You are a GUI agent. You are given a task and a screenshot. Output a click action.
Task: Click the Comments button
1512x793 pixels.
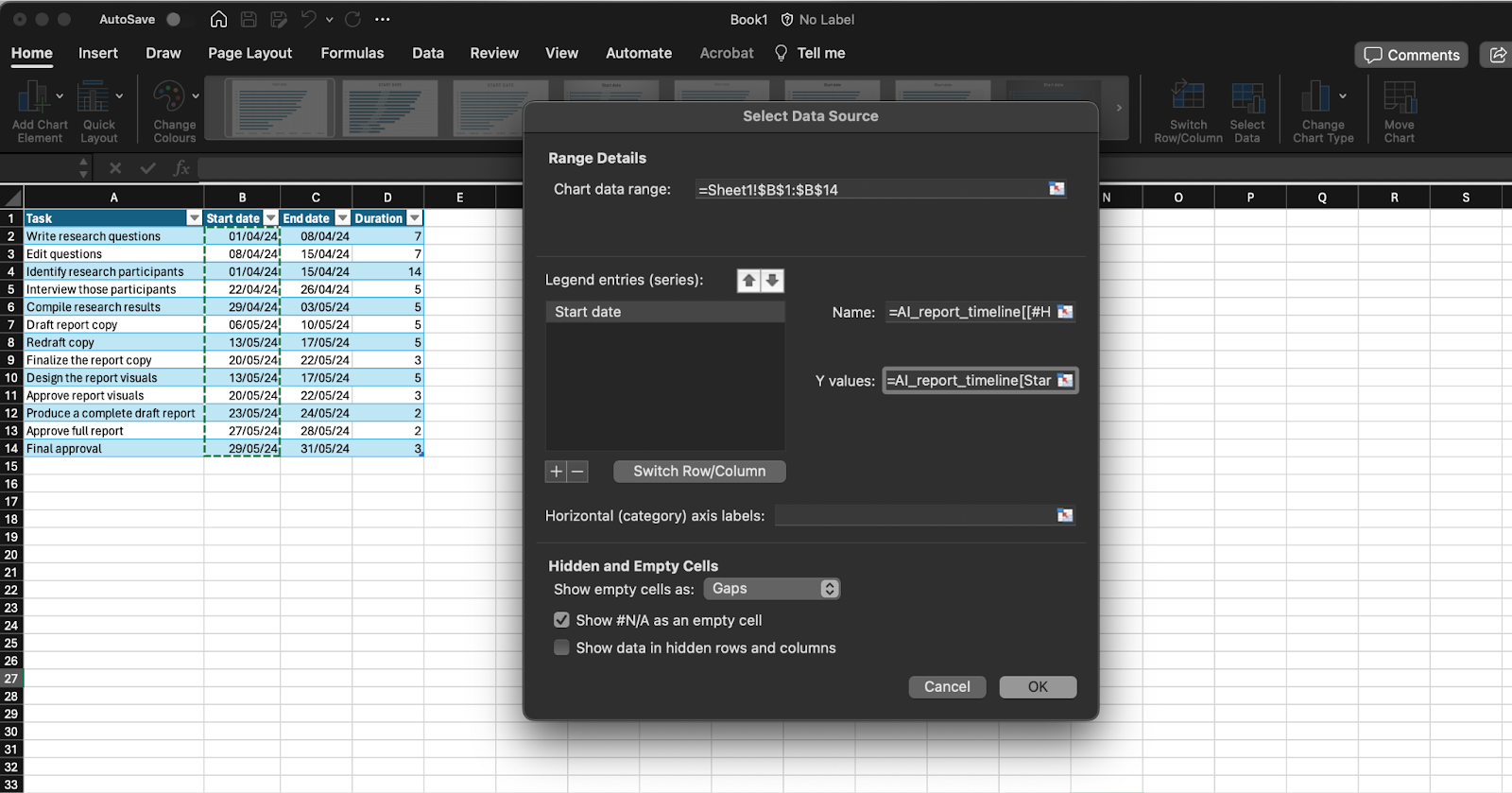pyautogui.click(x=1412, y=55)
